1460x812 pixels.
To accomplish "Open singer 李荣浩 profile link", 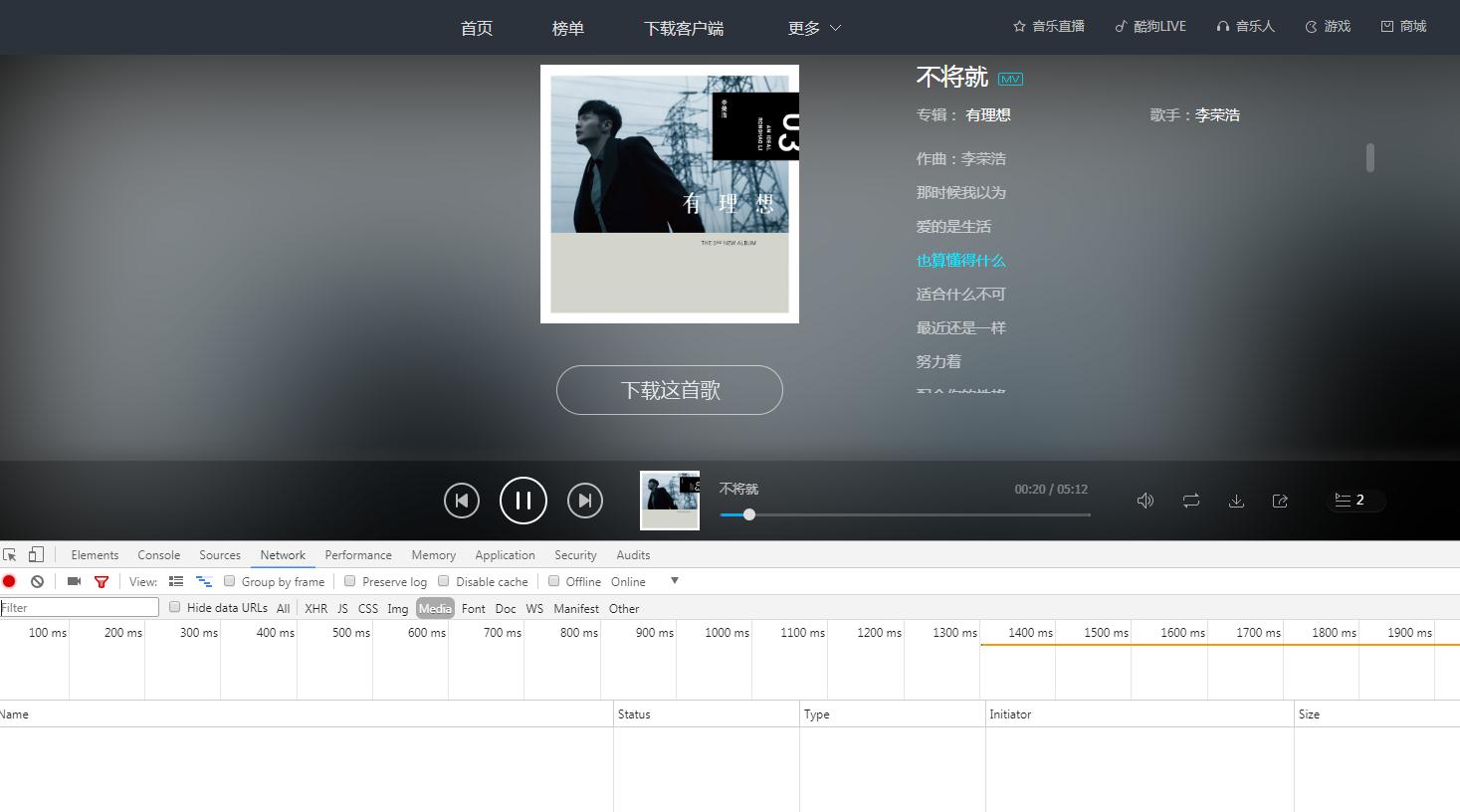I will click(x=1218, y=114).
